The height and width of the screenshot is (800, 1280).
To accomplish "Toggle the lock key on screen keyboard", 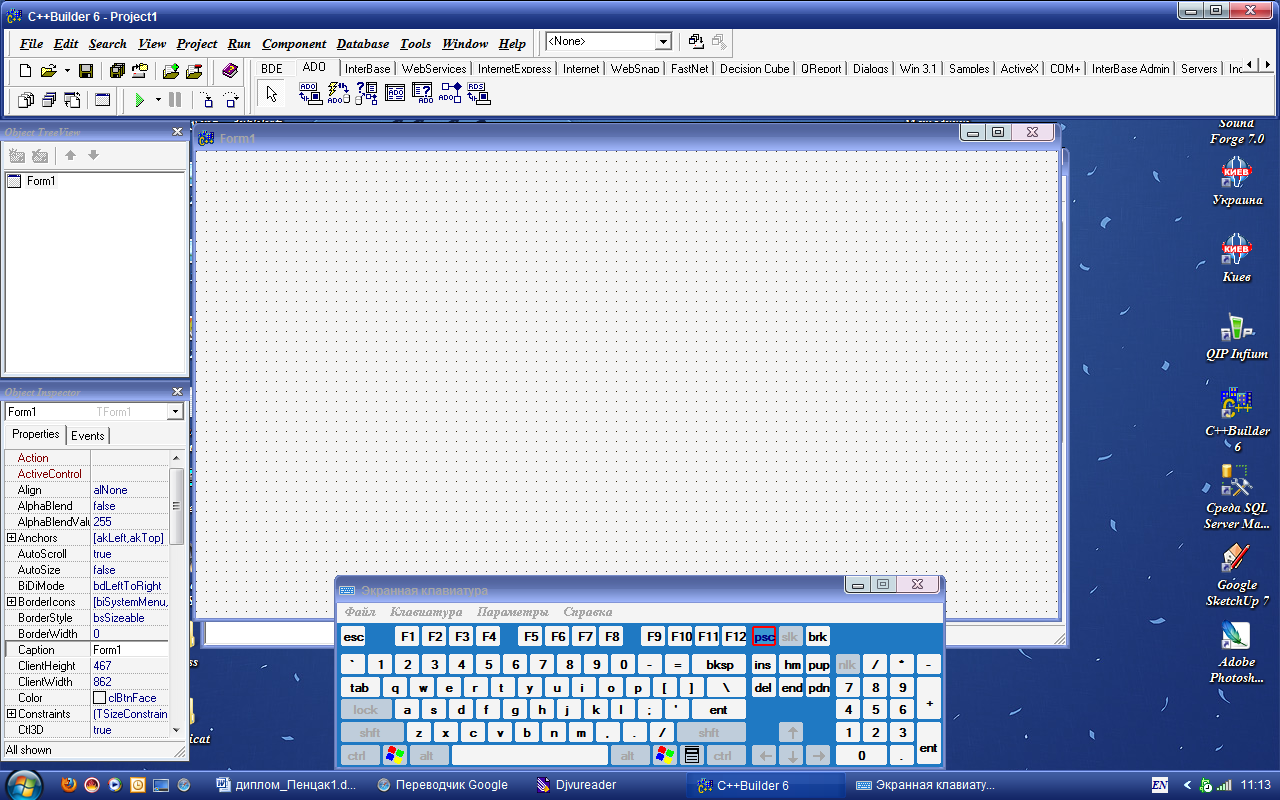I will click(366, 710).
